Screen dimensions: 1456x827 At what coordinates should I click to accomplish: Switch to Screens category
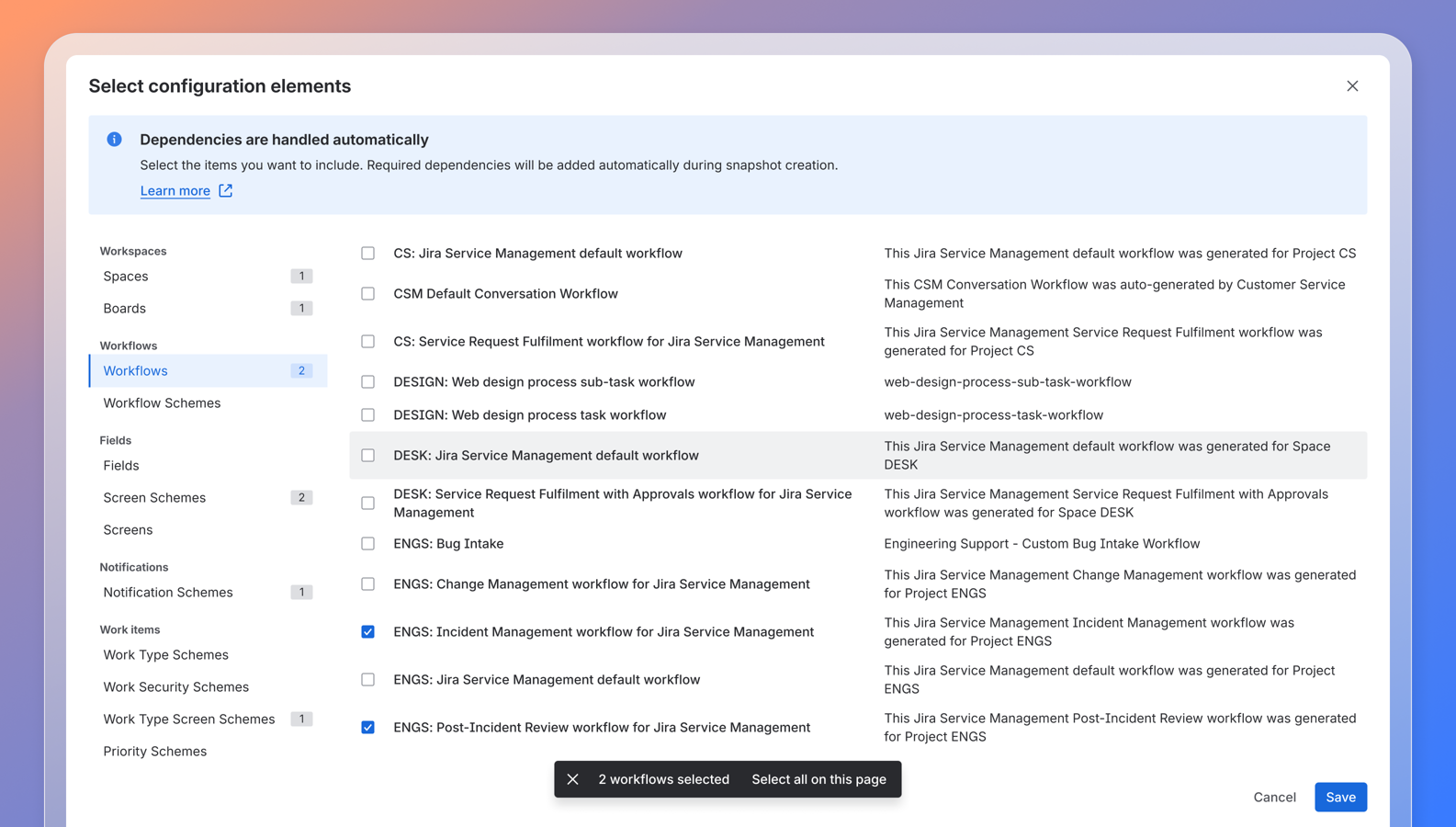(208, 530)
